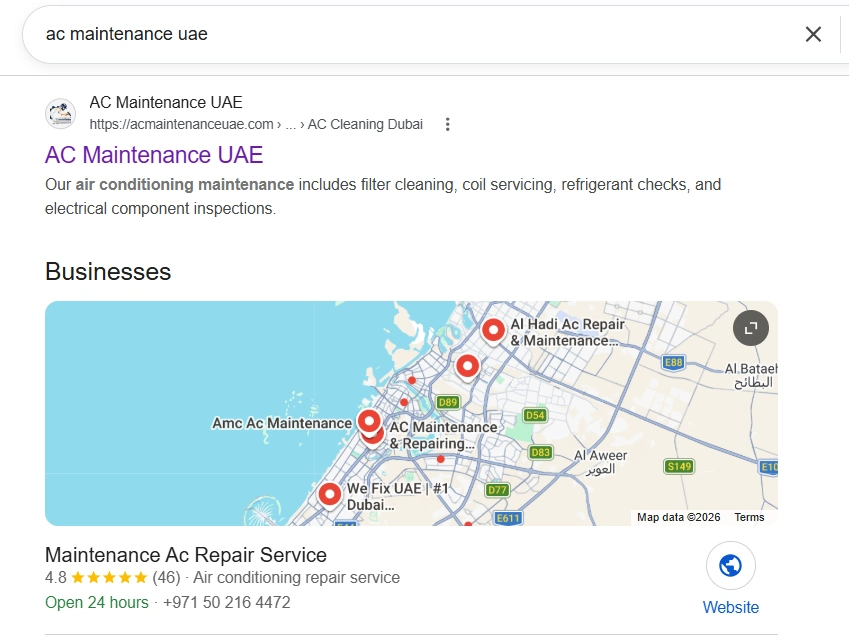The image size is (849, 636).
Task: Open the map Terms link
Action: (749, 517)
